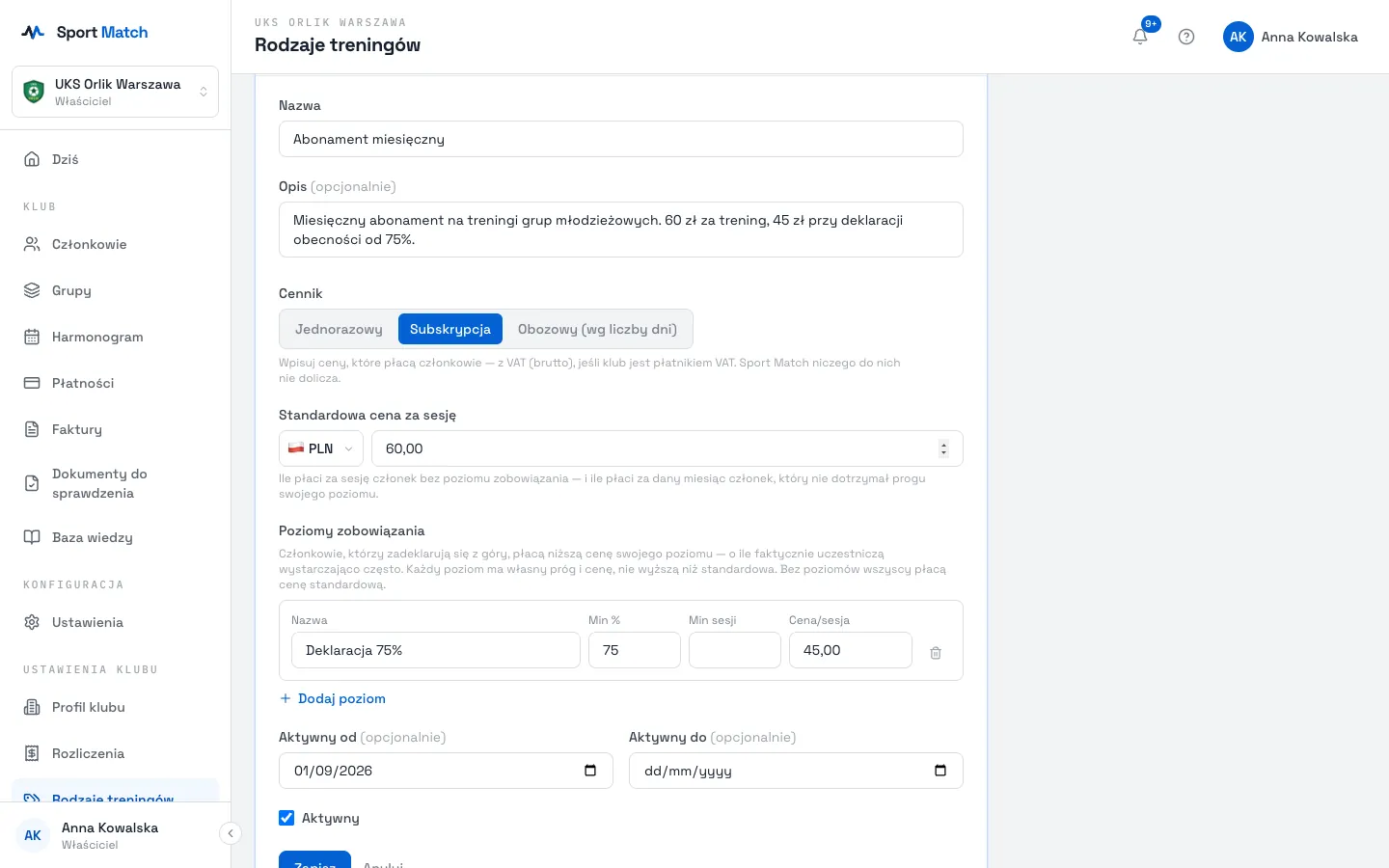Click Dodaj poziom link
Screen dimensions: 1389x868
(332, 698)
